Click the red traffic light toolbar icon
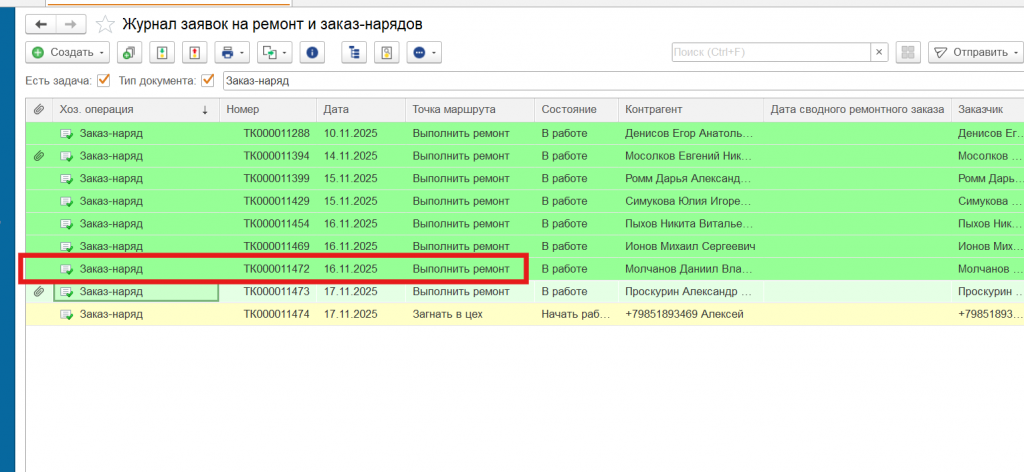 [194, 52]
